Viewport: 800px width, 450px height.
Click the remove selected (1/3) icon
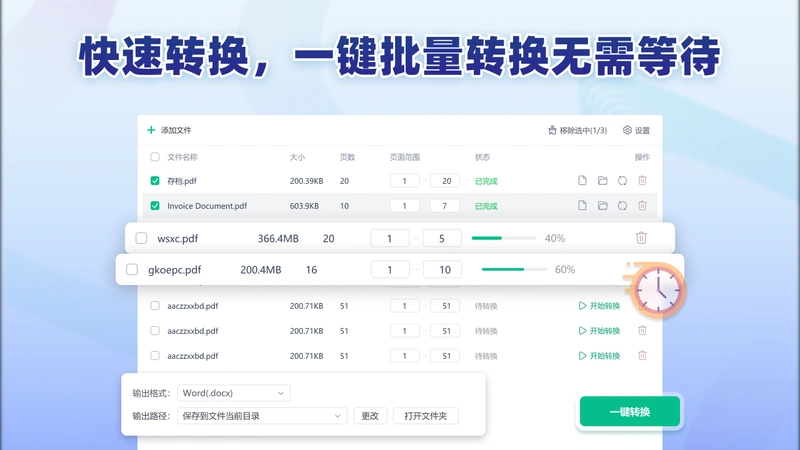552,130
